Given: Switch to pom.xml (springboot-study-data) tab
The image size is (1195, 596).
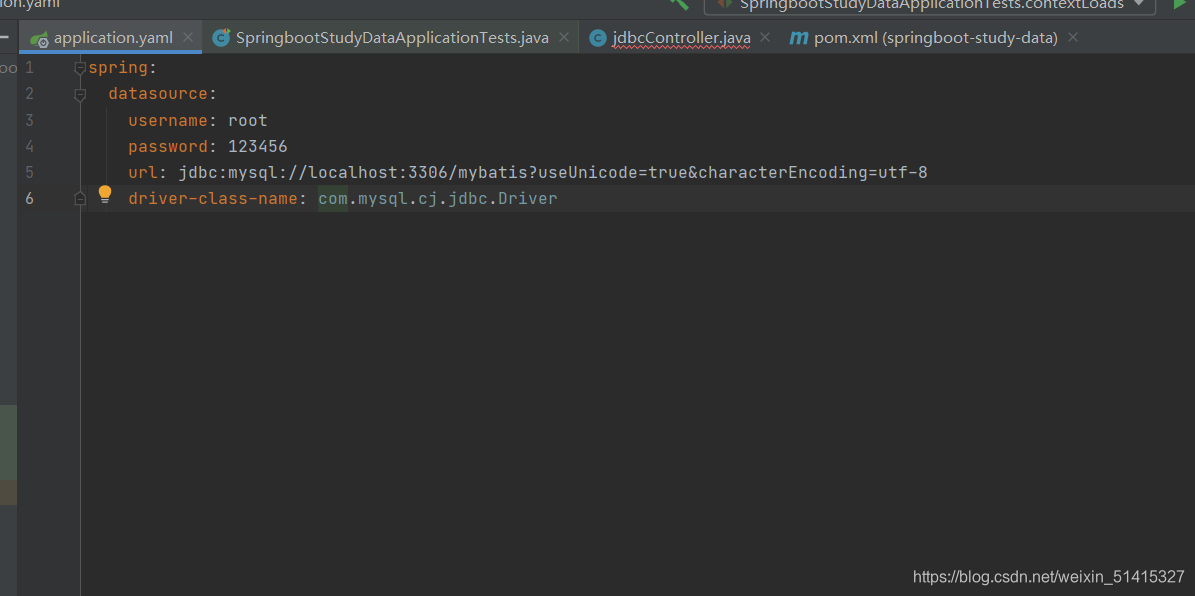Looking at the screenshot, I should tap(935, 37).
